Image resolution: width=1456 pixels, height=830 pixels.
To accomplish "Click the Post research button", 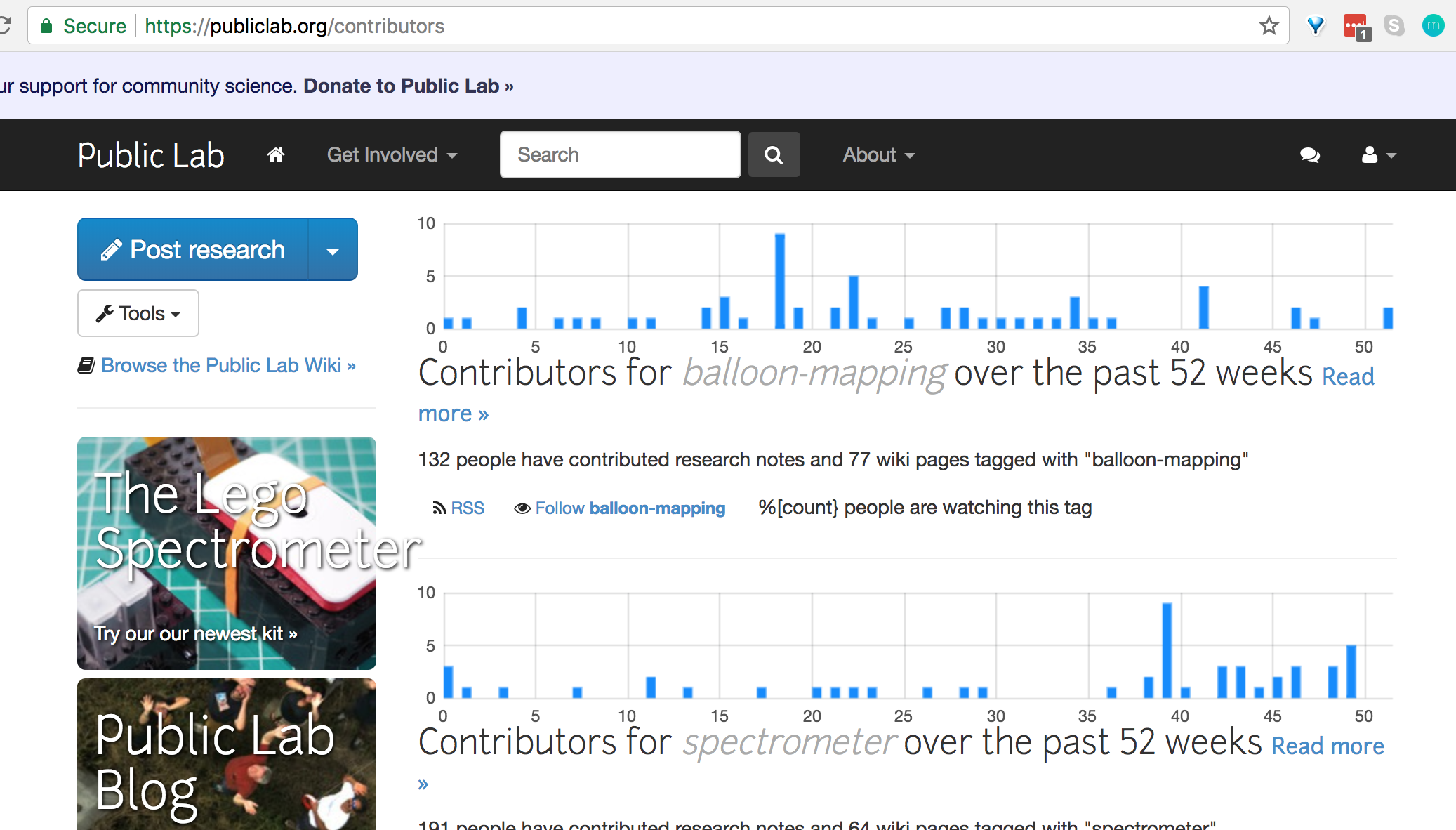I will coord(194,250).
